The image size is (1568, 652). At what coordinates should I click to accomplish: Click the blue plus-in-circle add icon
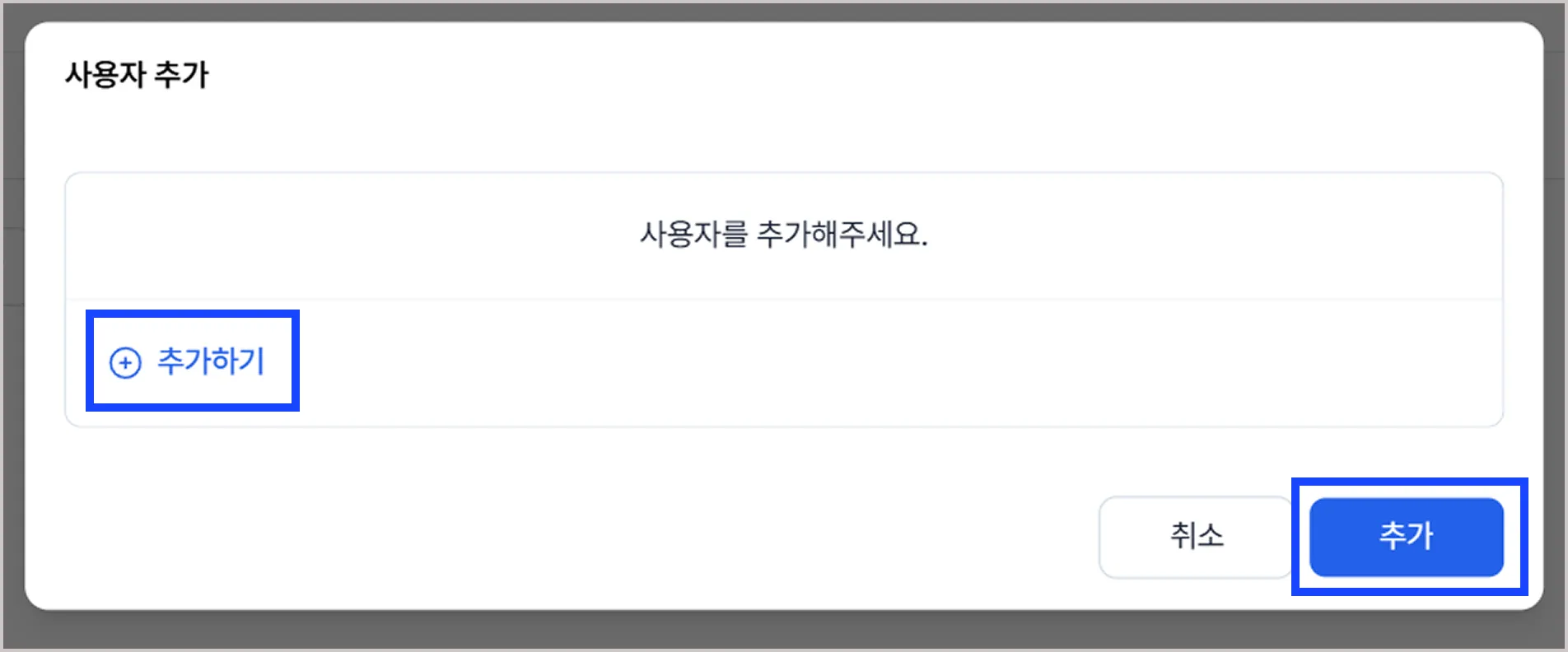click(x=125, y=362)
